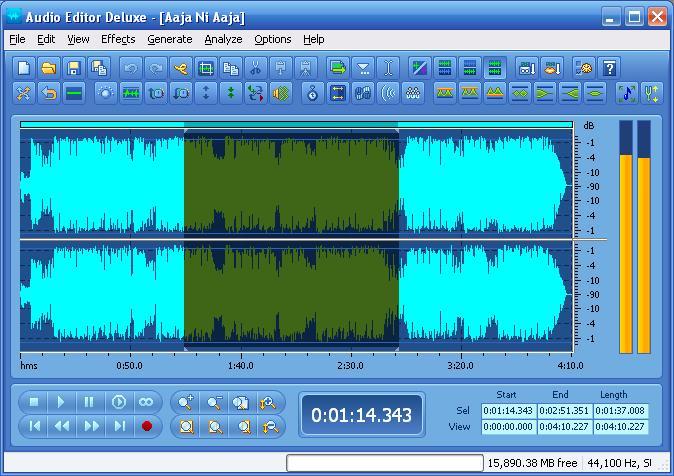Image resolution: width=674 pixels, height=476 pixels.
Task: Click the vertical zoom-in magnifier with arrows
Action: coord(269,402)
